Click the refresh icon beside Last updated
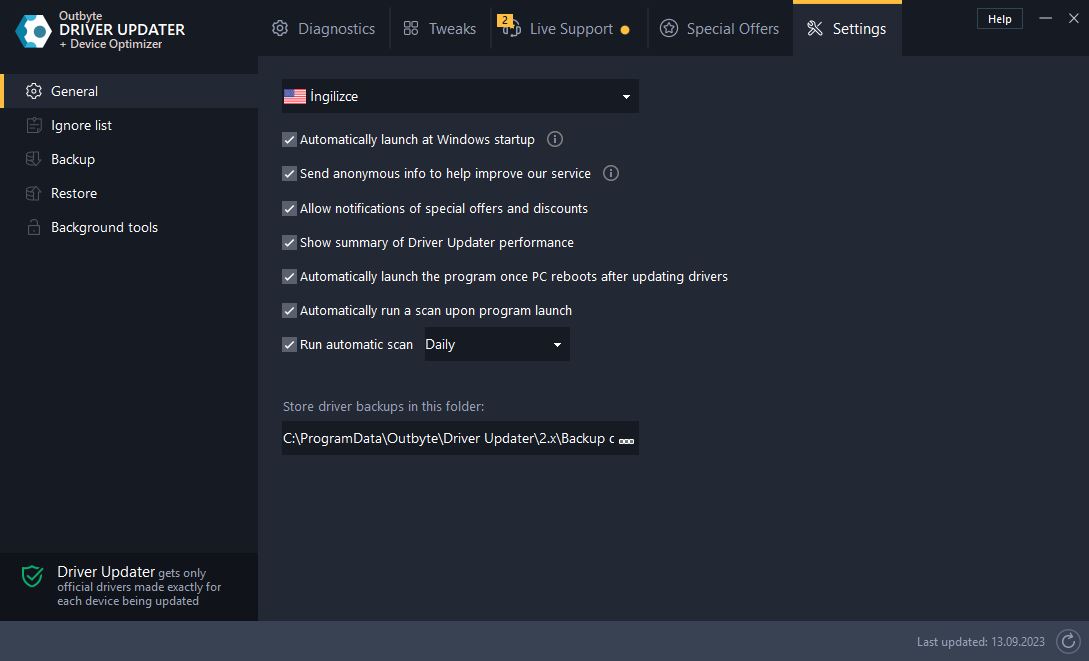1089x661 pixels. click(x=1068, y=642)
